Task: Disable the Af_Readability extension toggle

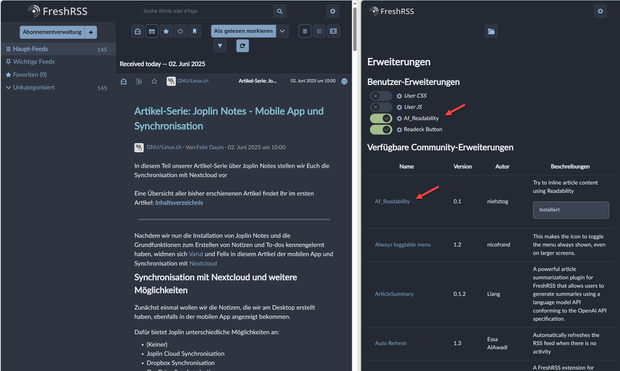Action: point(381,118)
